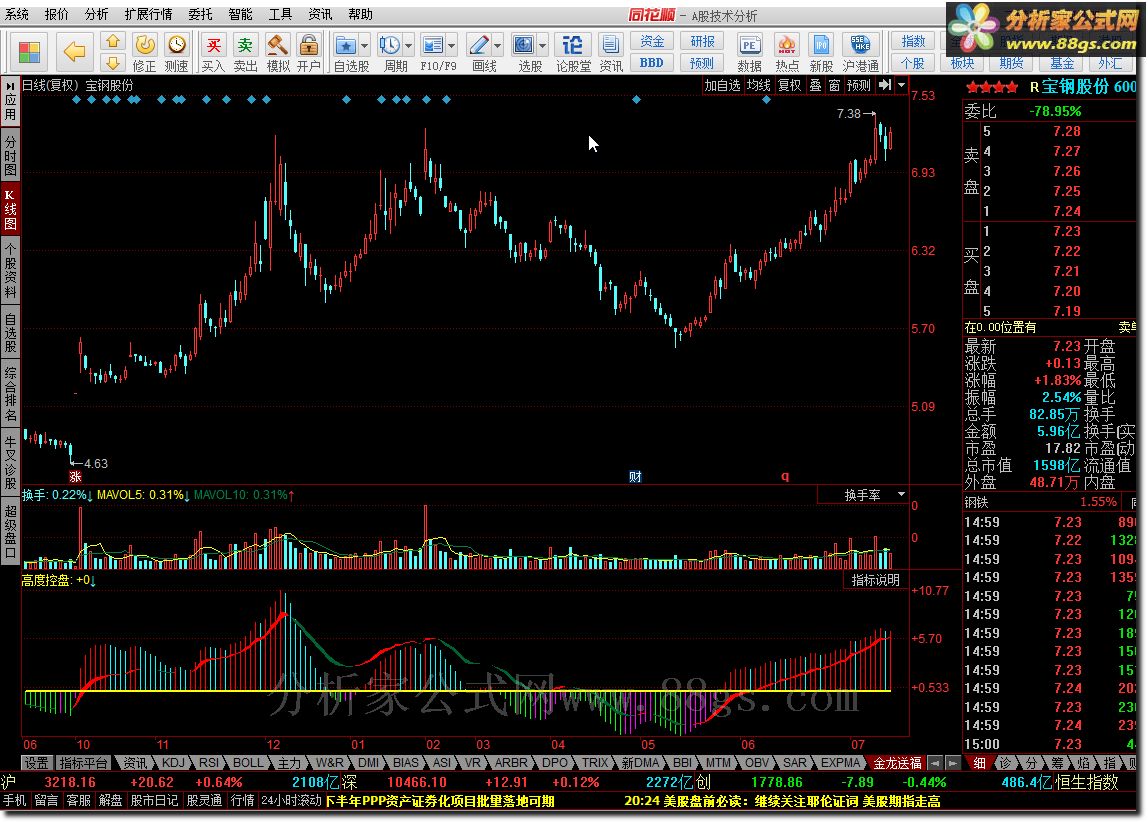The image size is (1148, 822).
Task: Click the 测速 clock icon
Action: pyautogui.click(x=176, y=45)
